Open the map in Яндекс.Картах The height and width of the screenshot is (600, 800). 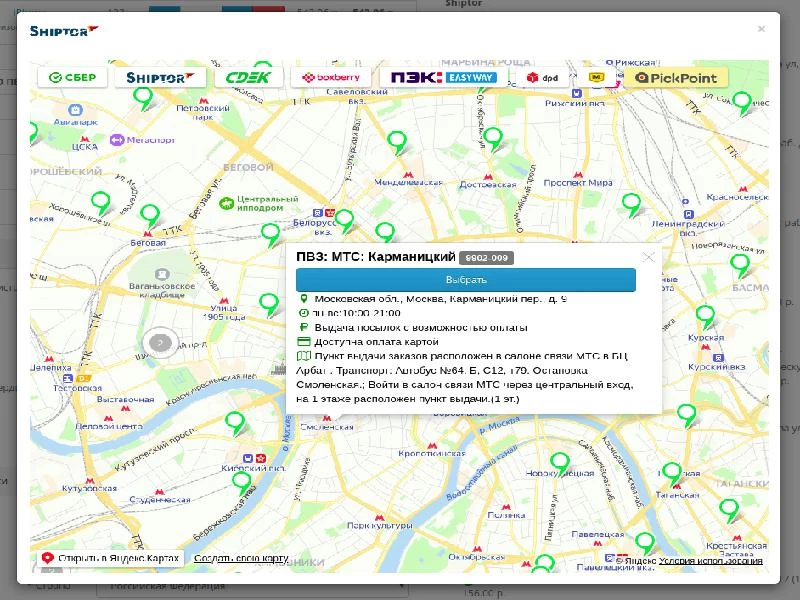tap(111, 558)
